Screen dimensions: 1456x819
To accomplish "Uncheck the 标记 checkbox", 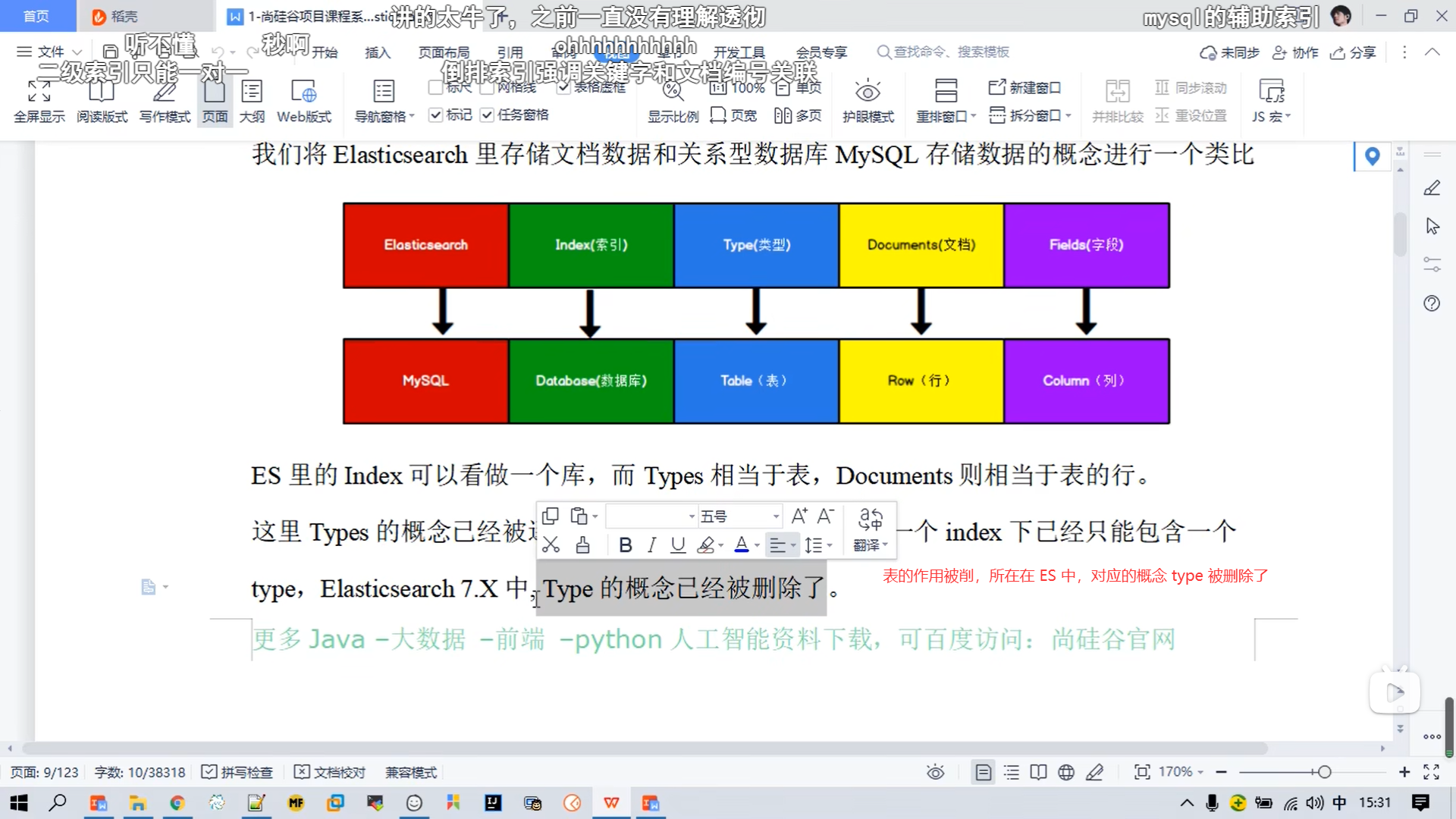I will (435, 115).
